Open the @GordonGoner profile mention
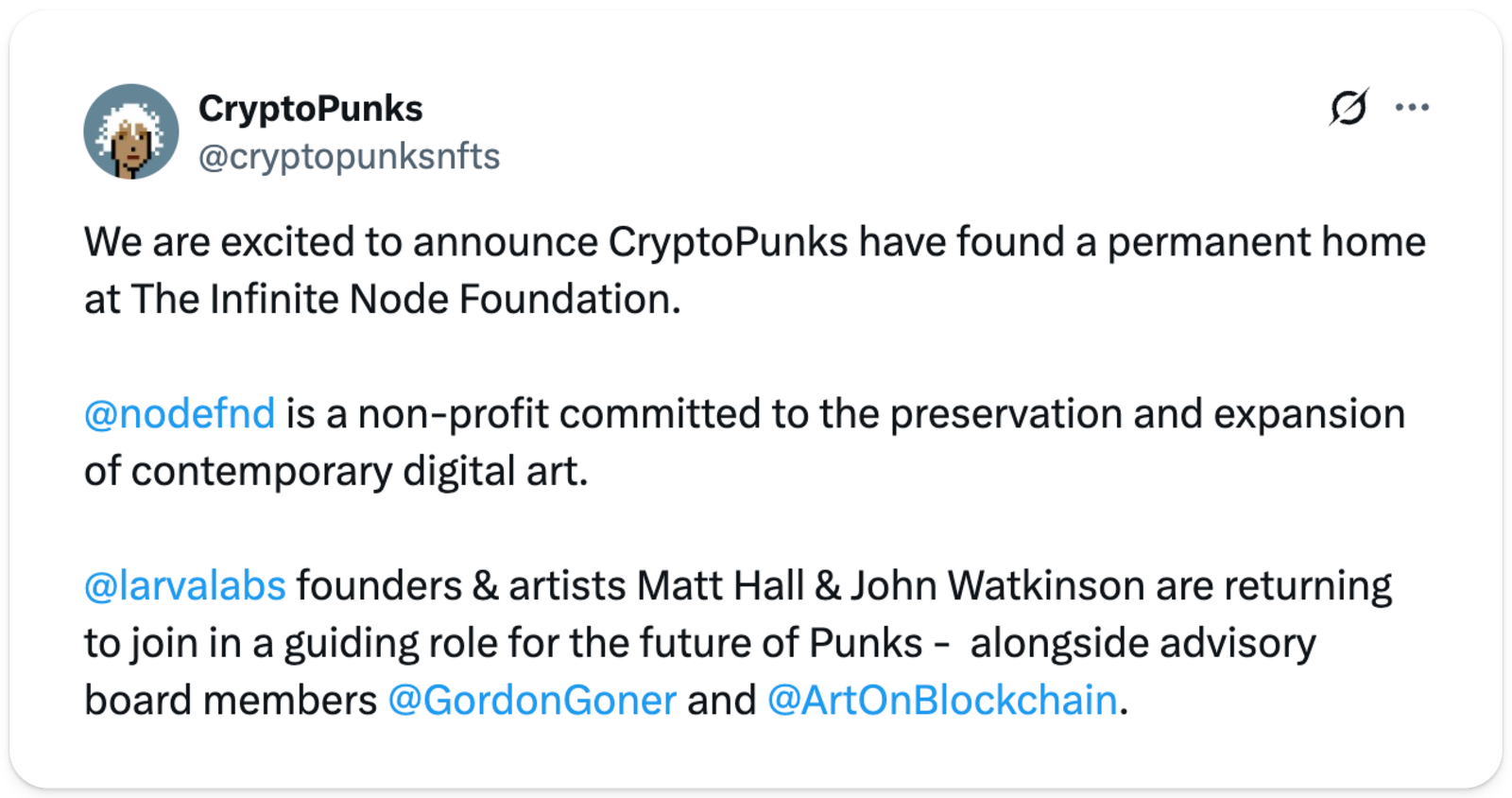Image resolution: width=1512 pixels, height=798 pixels. tap(532, 701)
